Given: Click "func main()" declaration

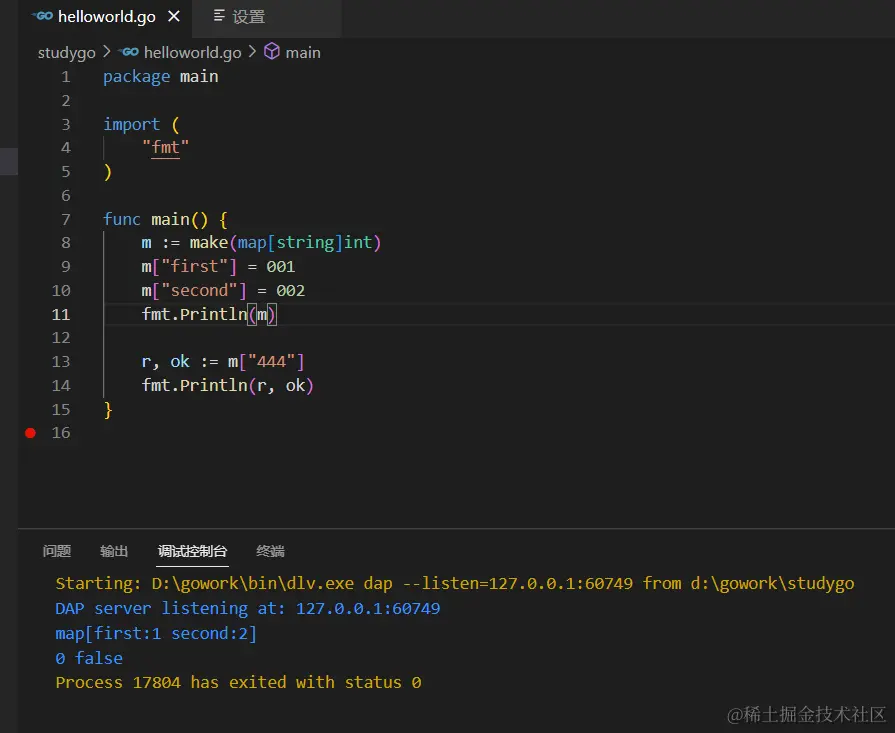Looking at the screenshot, I should click(x=155, y=219).
